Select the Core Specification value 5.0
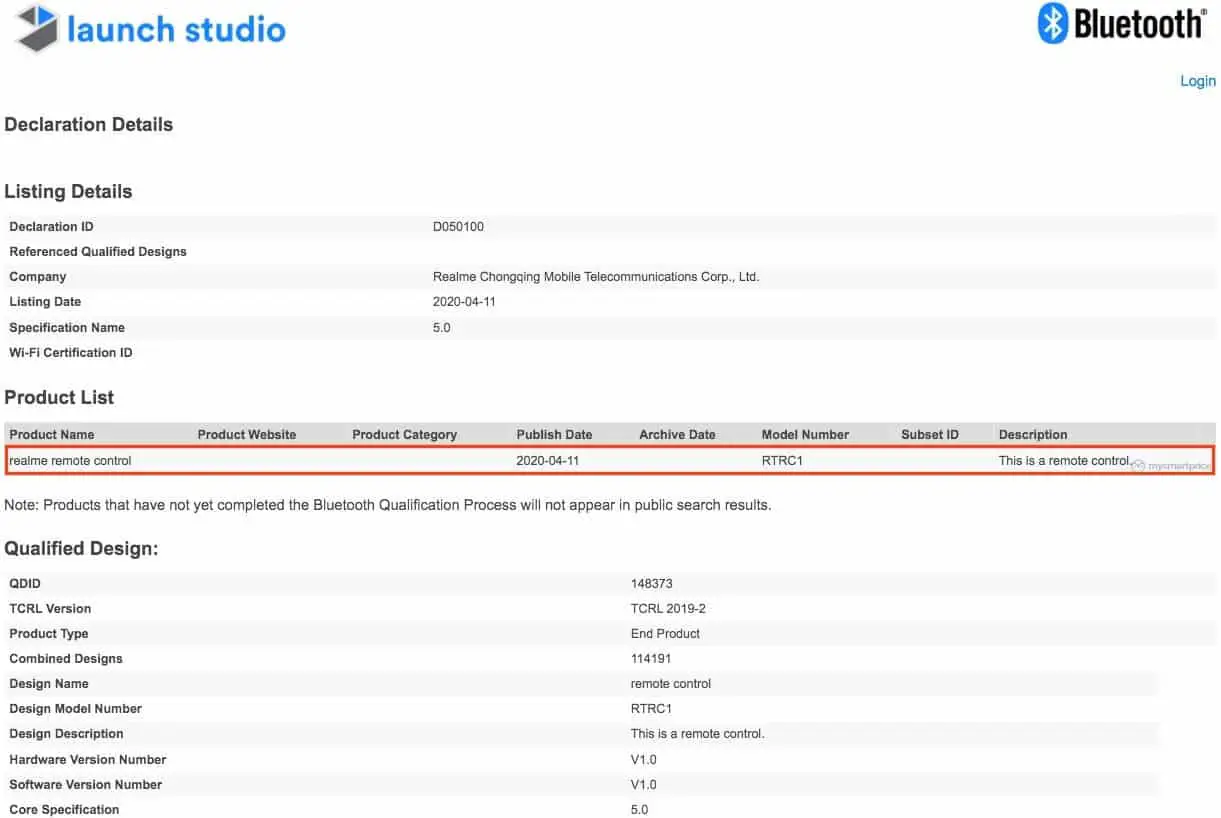Viewport: 1221px width, 818px height. coord(639,810)
